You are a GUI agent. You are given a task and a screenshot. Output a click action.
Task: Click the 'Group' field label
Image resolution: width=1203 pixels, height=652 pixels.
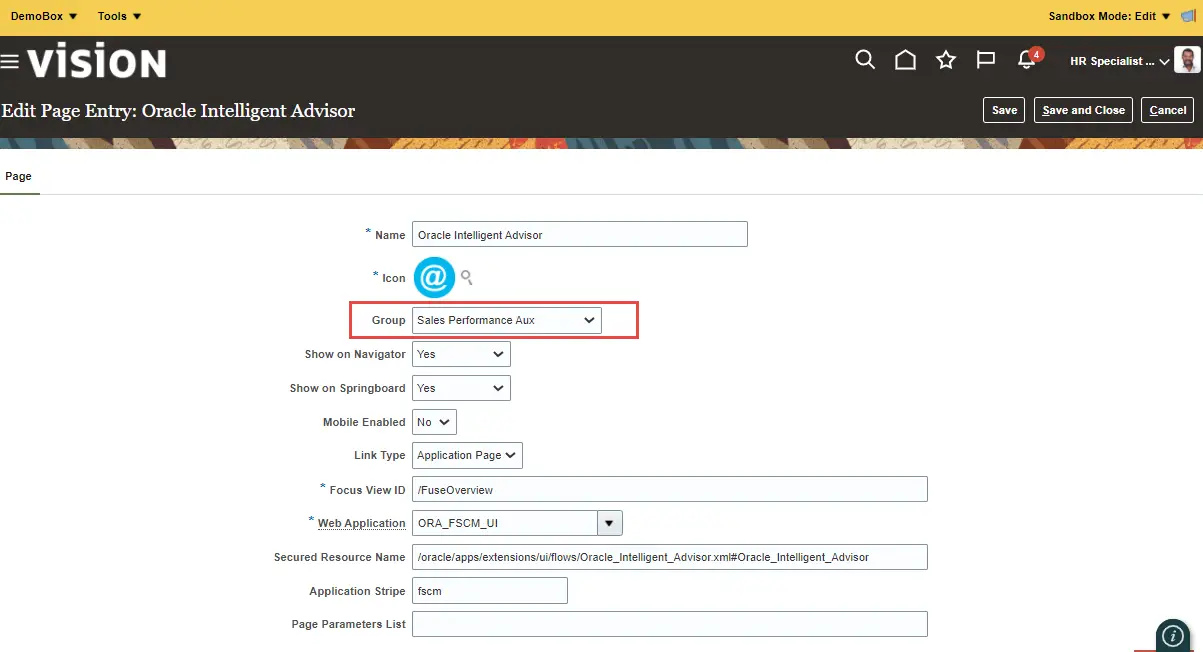tap(389, 320)
